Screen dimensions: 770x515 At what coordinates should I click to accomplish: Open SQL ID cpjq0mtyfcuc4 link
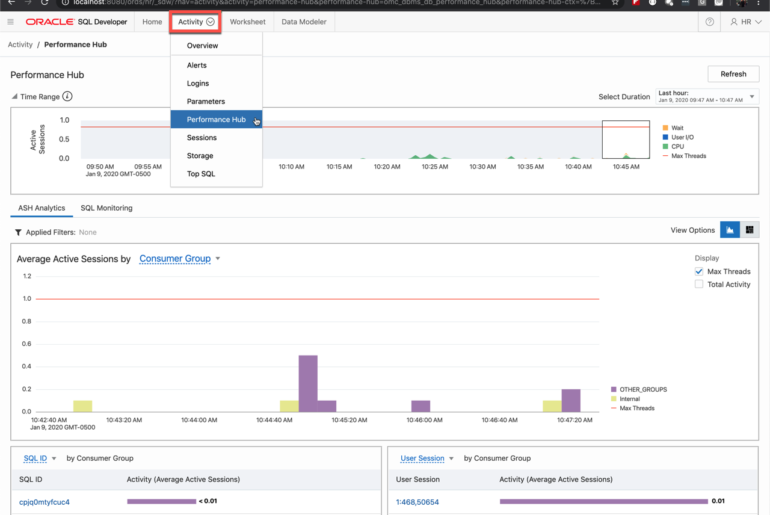coord(45,501)
